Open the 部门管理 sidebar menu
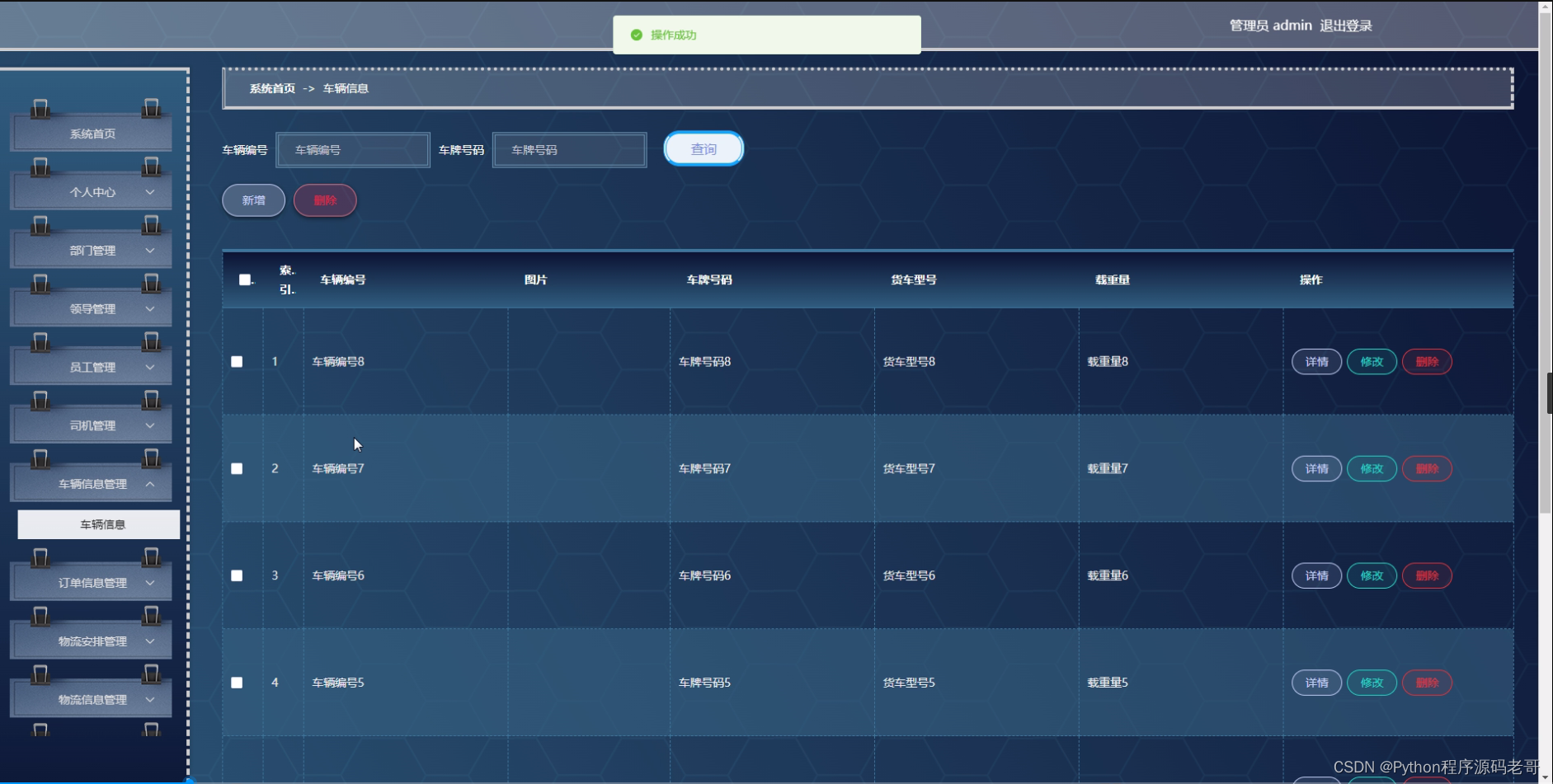Viewport: 1553px width, 784px height. [92, 251]
